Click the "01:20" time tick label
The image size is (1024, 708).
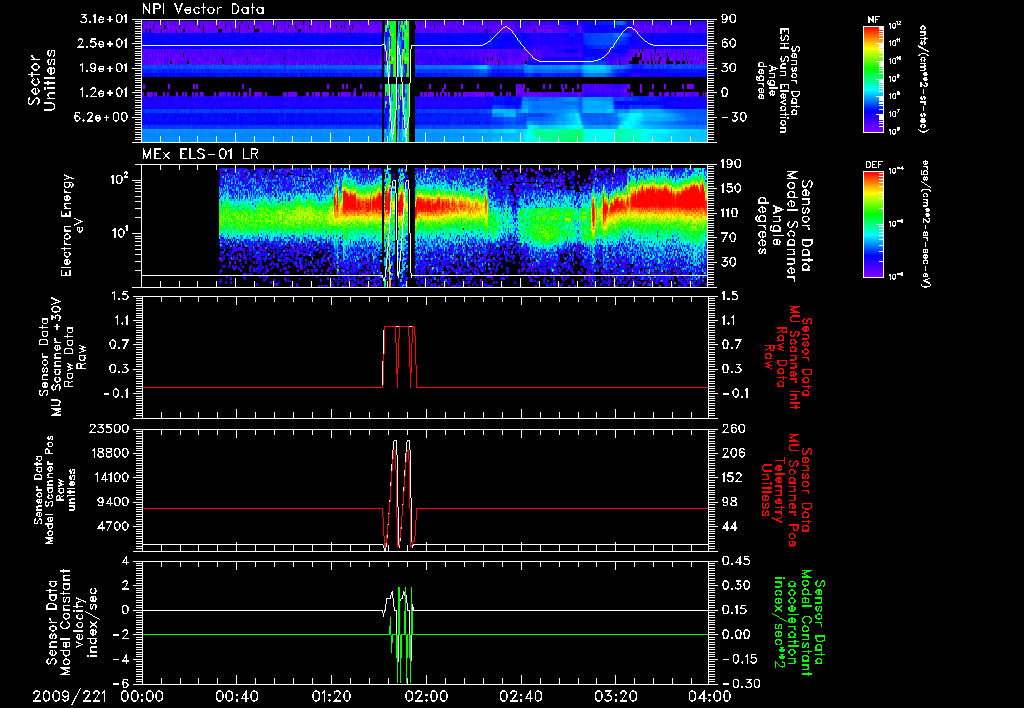(331, 696)
